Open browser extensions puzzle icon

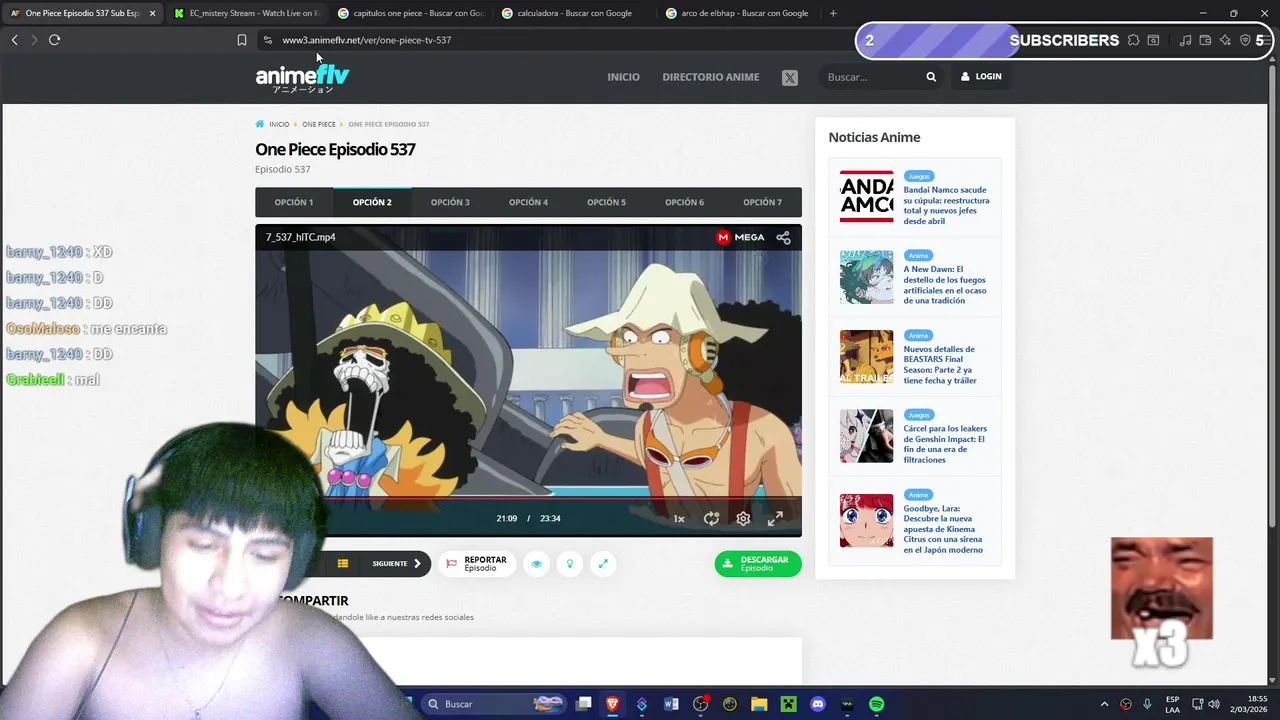(1133, 40)
